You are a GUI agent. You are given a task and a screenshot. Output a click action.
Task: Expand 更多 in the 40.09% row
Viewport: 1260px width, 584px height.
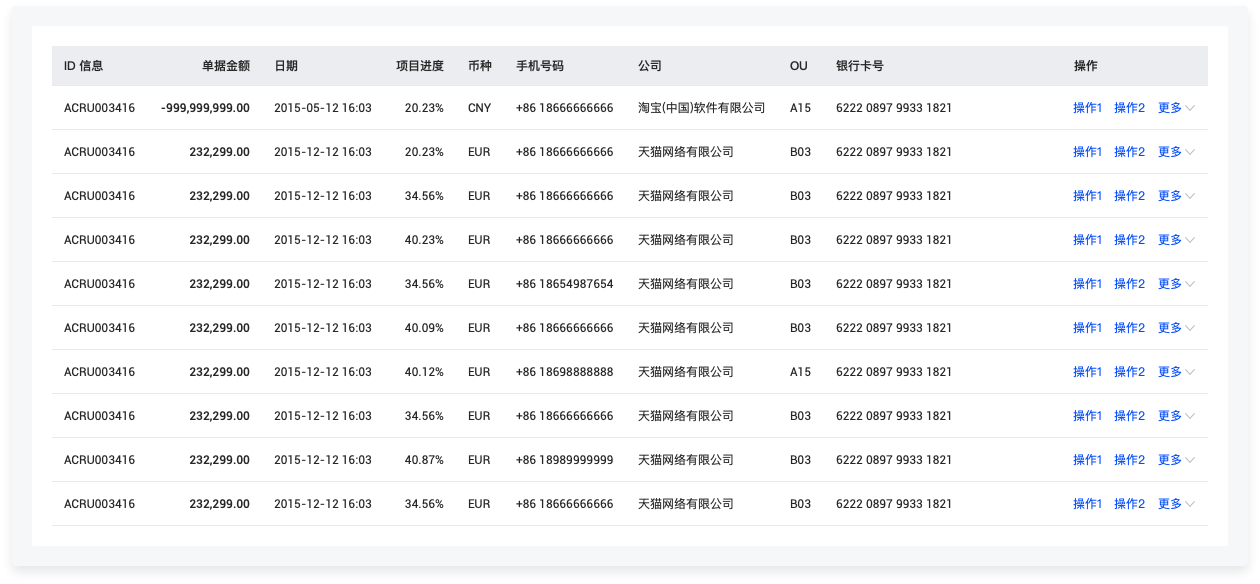click(x=1176, y=328)
